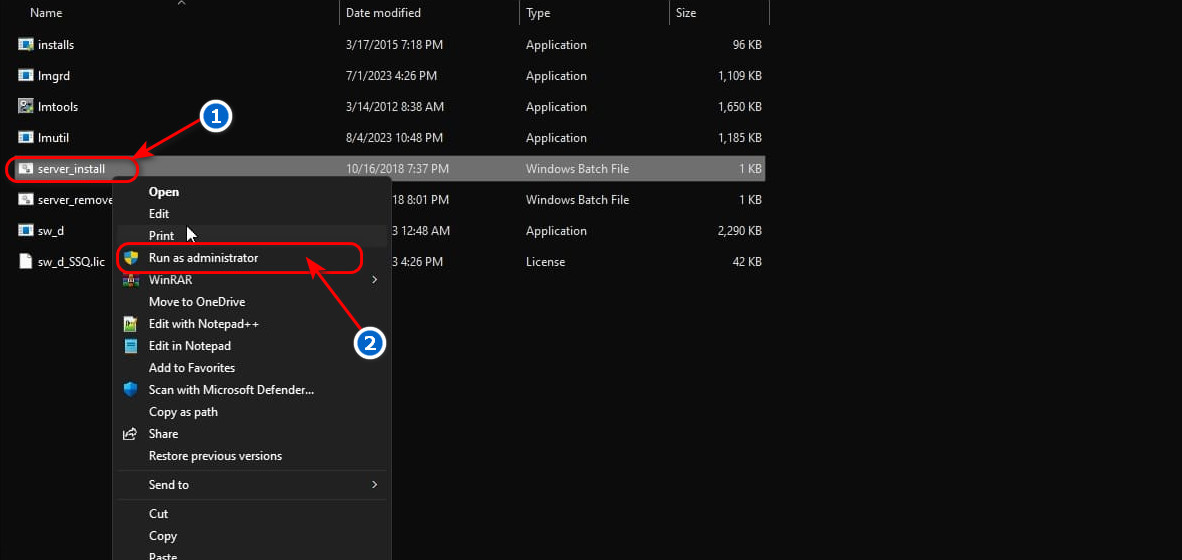Expand the Send to submenu arrow

click(x=375, y=485)
